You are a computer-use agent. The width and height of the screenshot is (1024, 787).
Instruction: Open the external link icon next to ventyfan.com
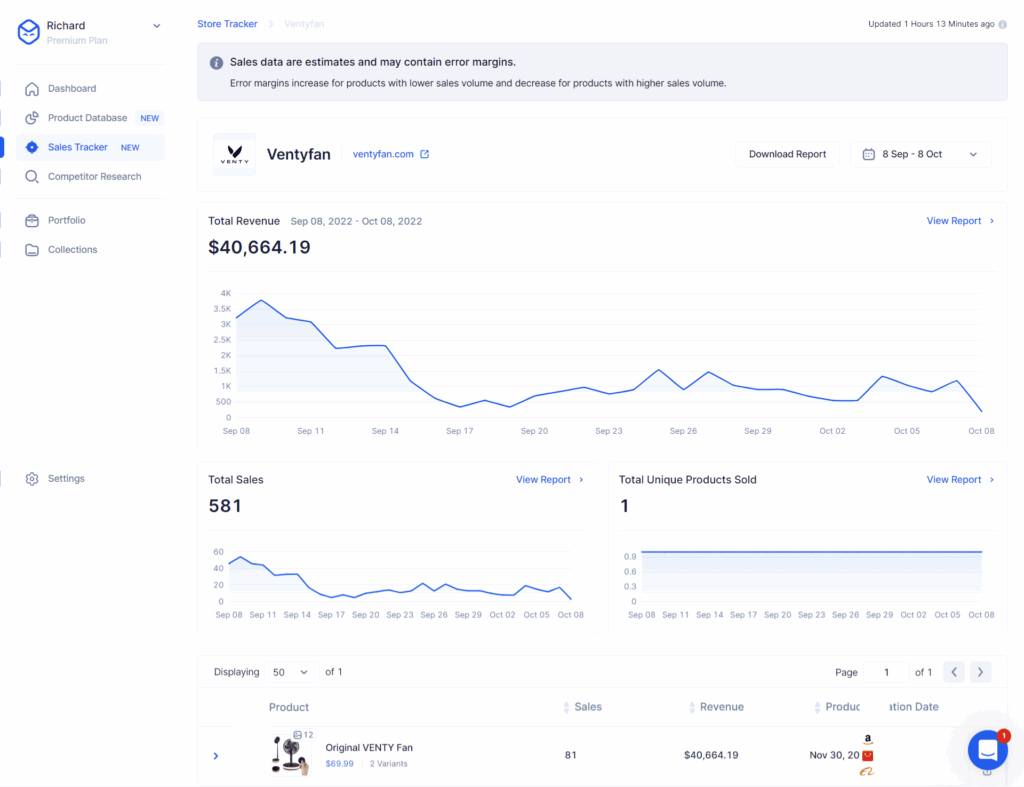pos(424,154)
